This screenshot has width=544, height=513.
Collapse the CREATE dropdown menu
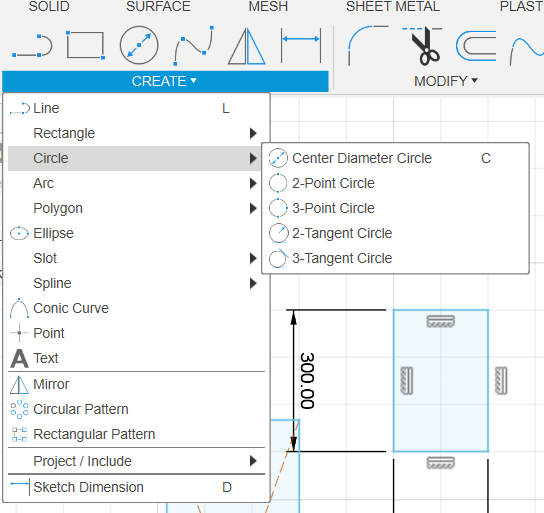pyautogui.click(x=165, y=81)
